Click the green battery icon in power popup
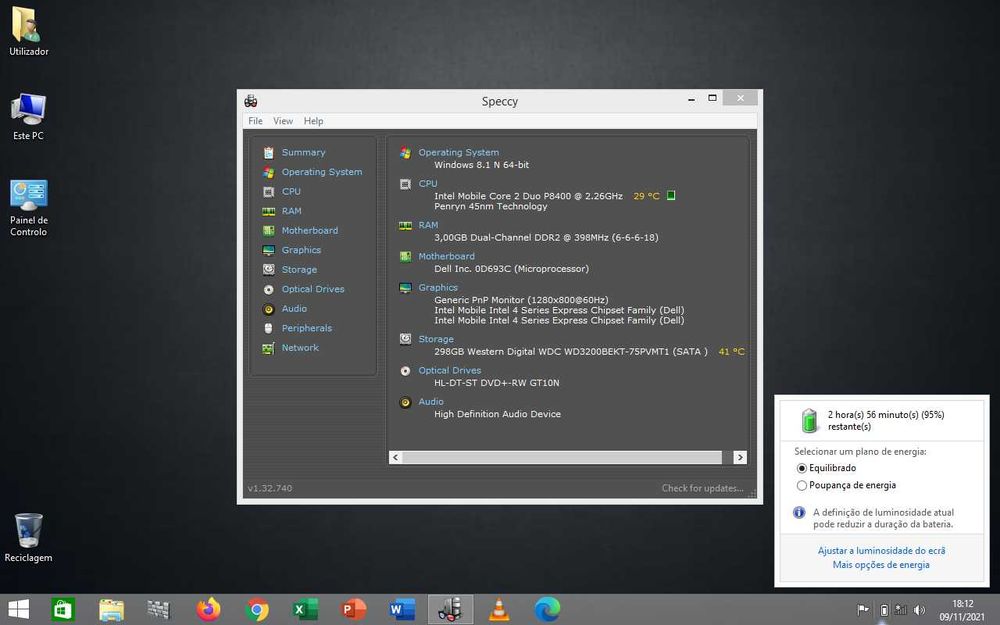The width and height of the screenshot is (1000, 625). pos(809,421)
